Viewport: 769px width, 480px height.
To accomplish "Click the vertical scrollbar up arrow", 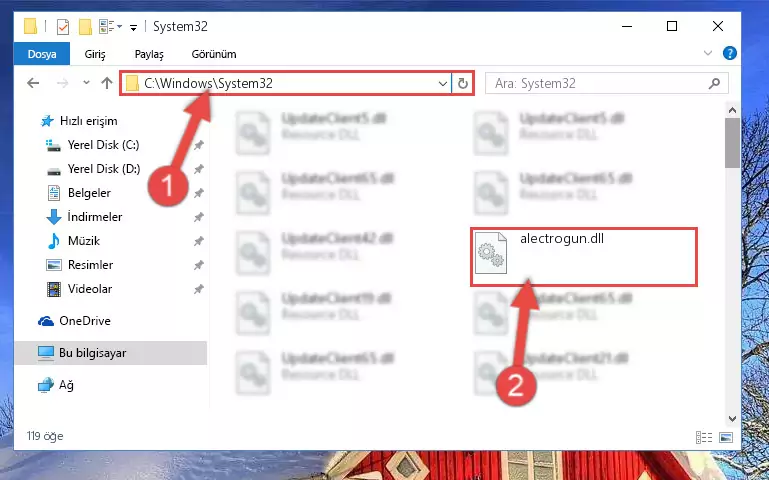I will pos(732,110).
